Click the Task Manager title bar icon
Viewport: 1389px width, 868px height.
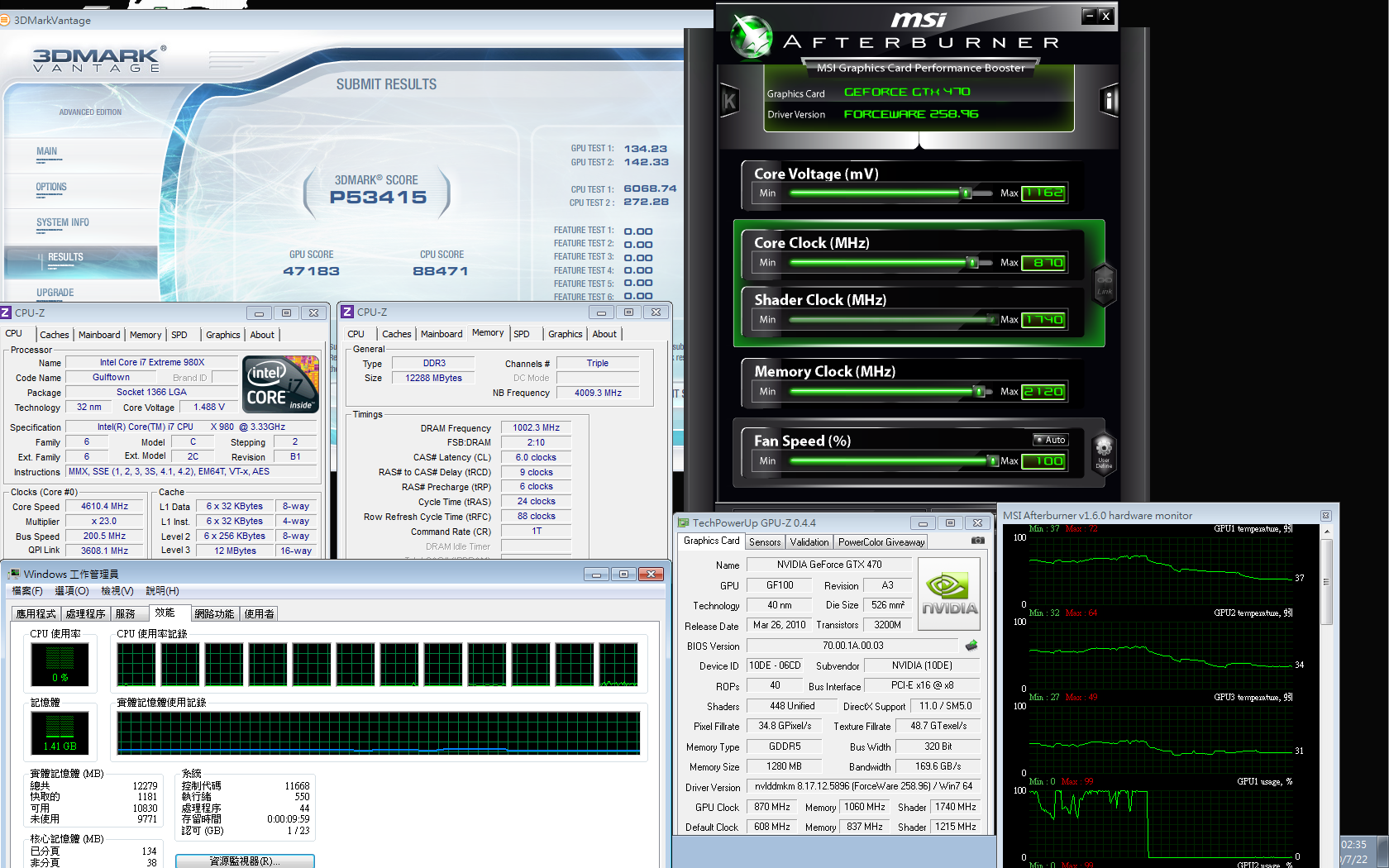[x=14, y=574]
